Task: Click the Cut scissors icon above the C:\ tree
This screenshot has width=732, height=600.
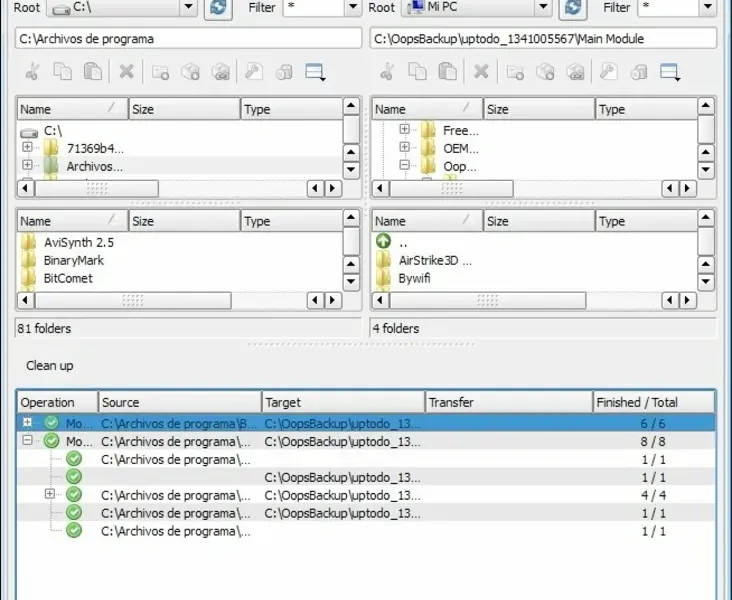Action: point(32,72)
